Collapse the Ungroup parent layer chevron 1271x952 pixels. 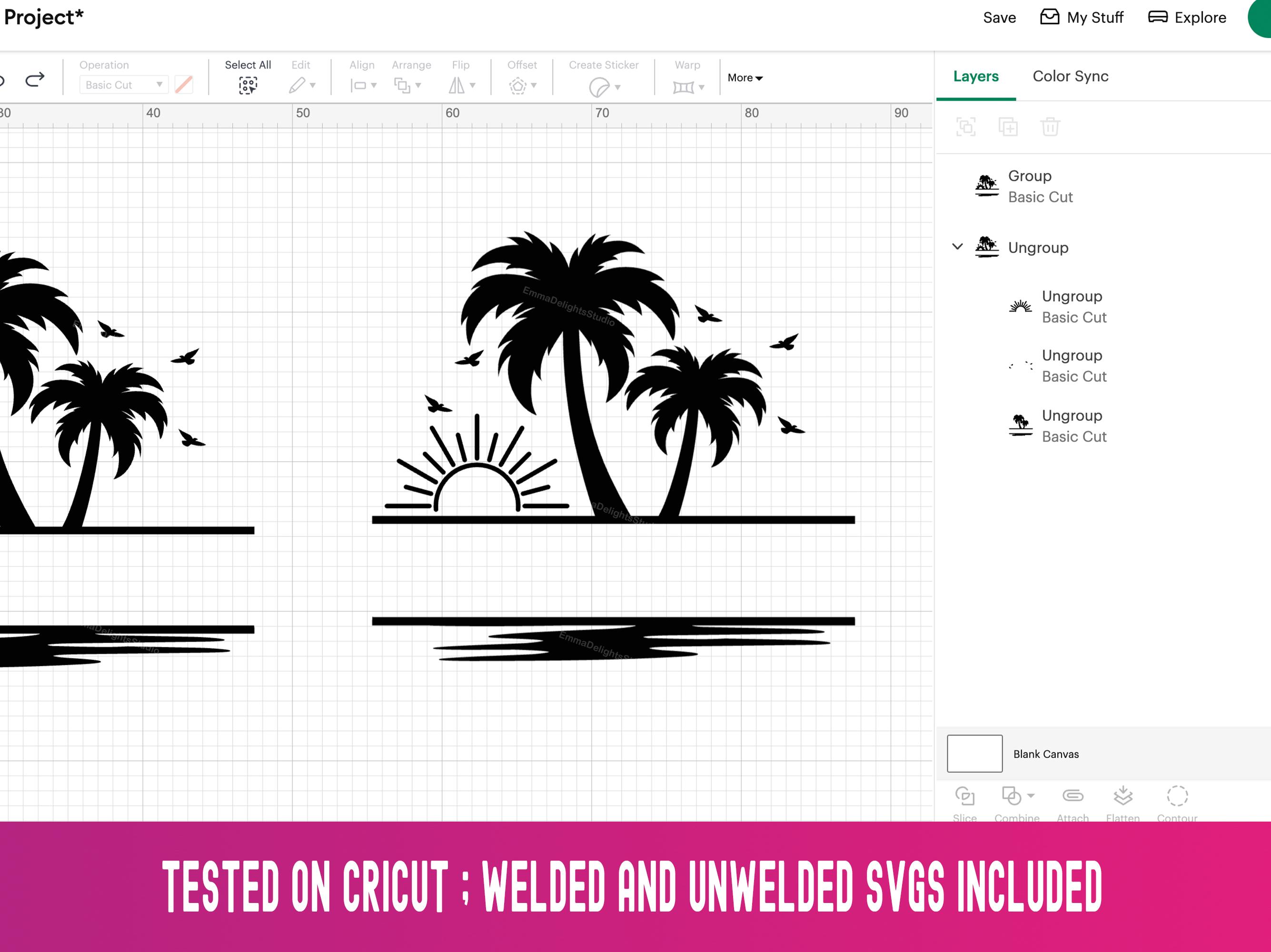[x=957, y=247]
